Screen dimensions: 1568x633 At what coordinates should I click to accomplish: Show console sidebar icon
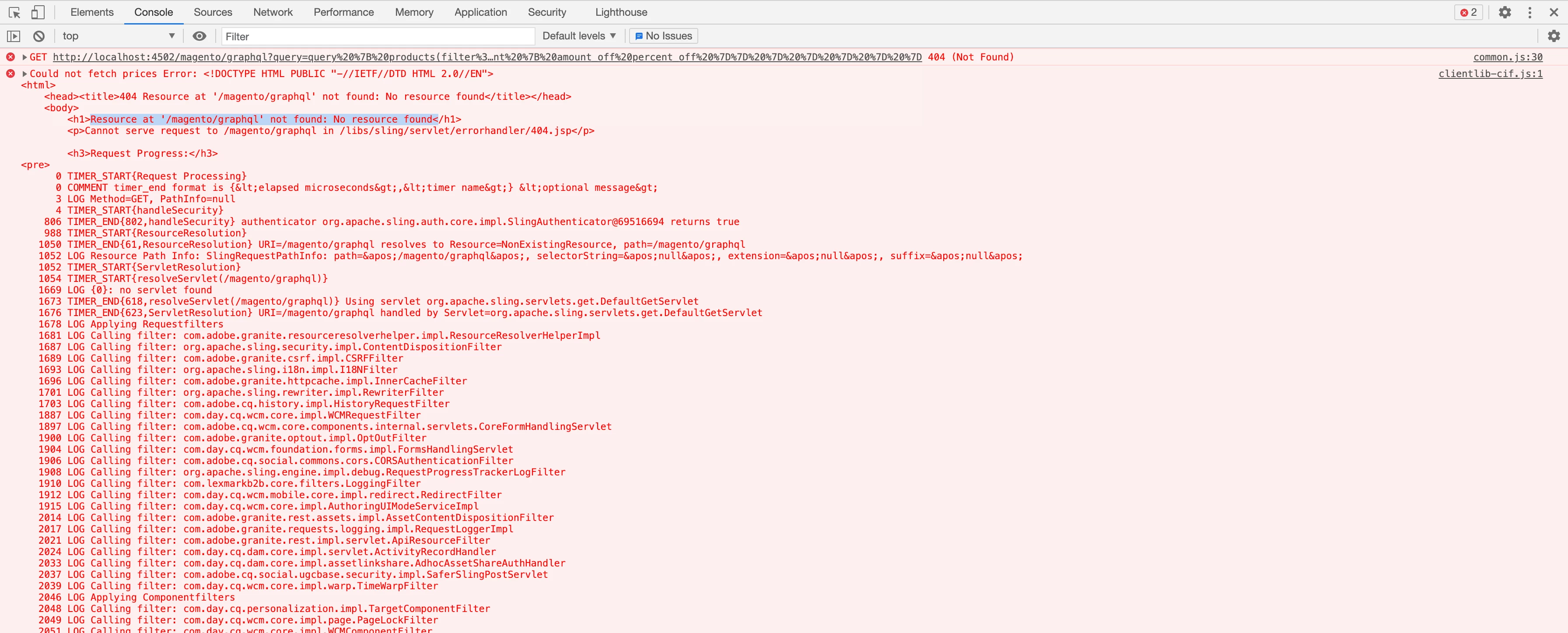(14, 36)
